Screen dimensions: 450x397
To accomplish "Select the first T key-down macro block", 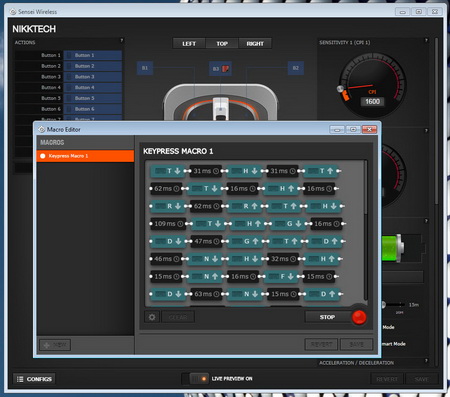I will pos(168,171).
